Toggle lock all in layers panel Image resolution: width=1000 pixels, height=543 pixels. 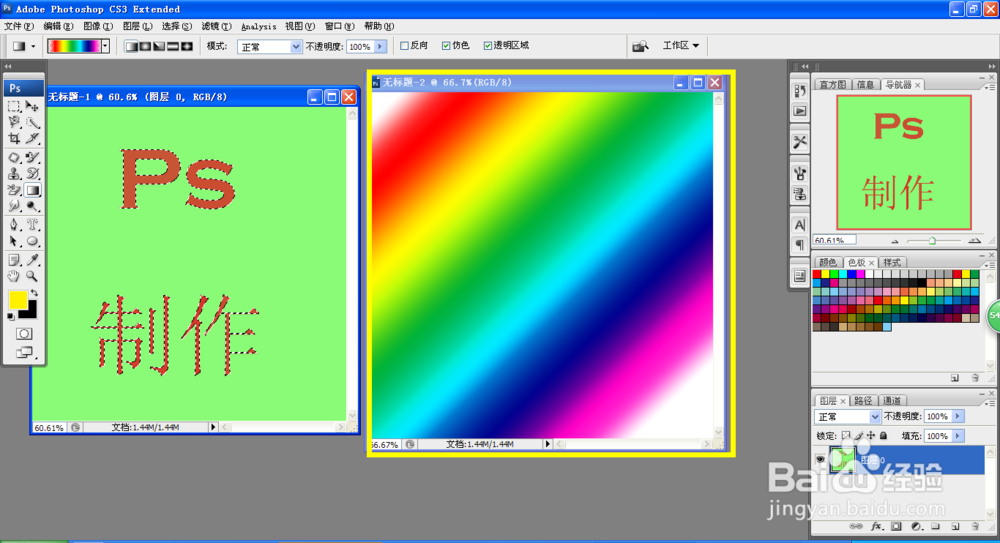(883, 436)
